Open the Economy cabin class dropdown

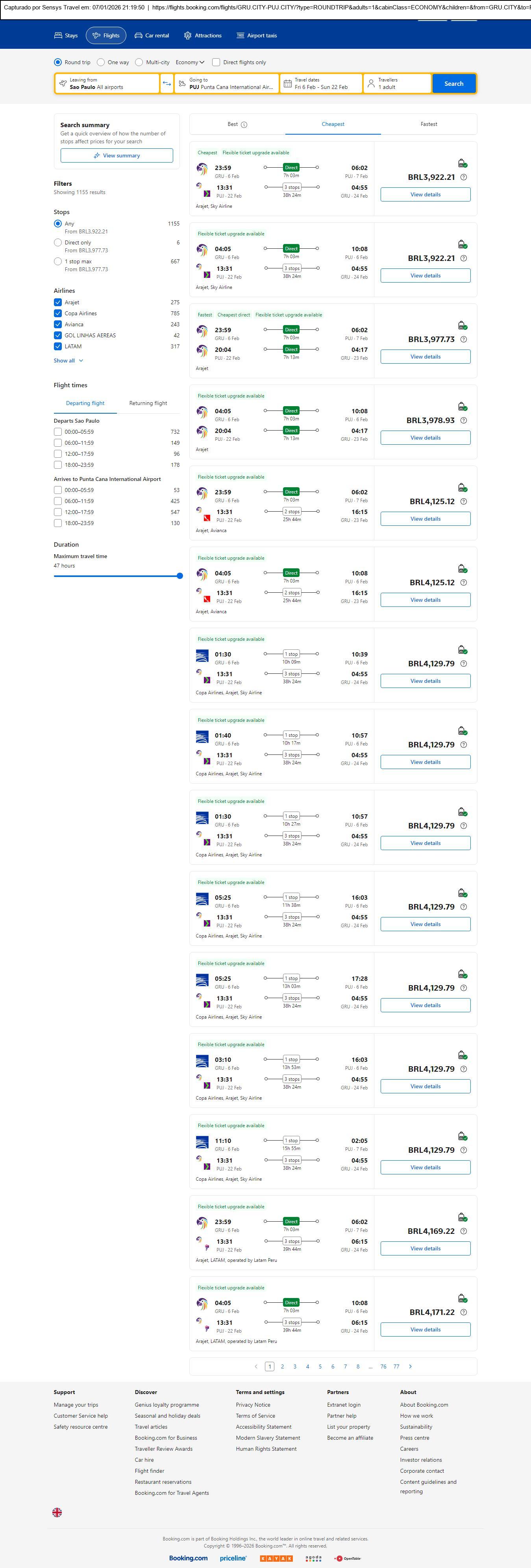point(189,62)
